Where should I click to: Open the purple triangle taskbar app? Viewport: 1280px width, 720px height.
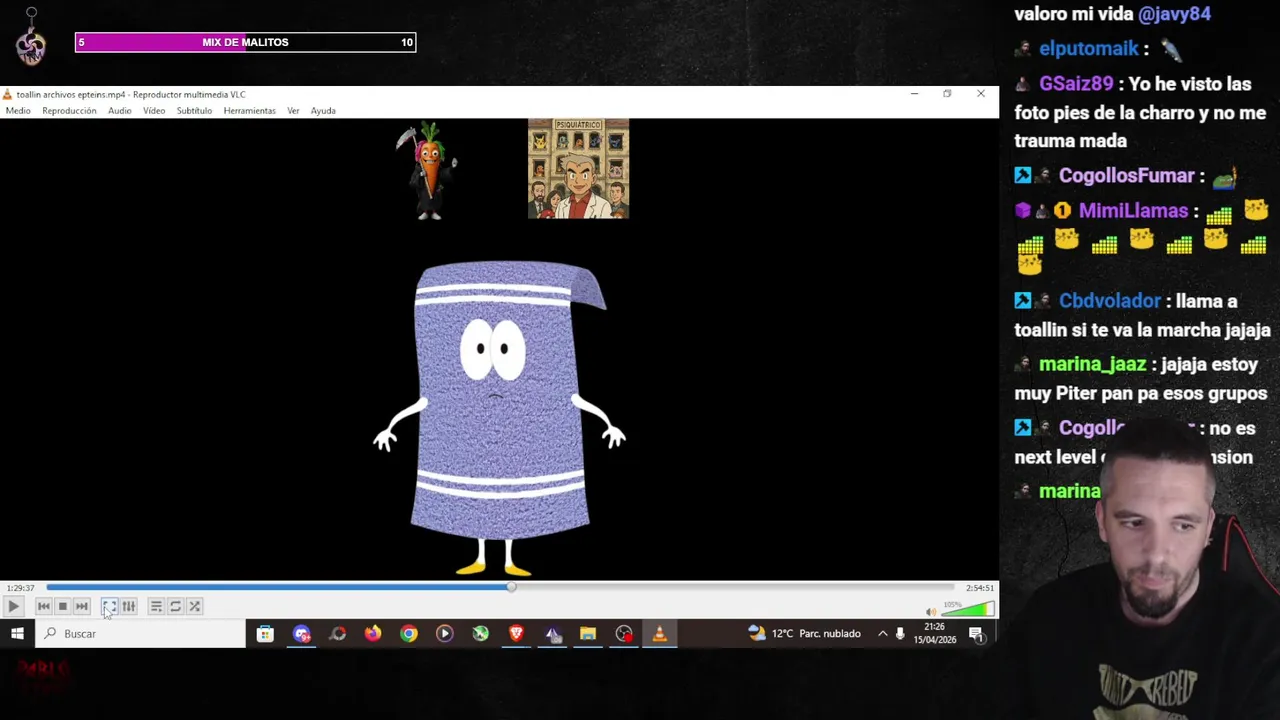click(x=552, y=633)
